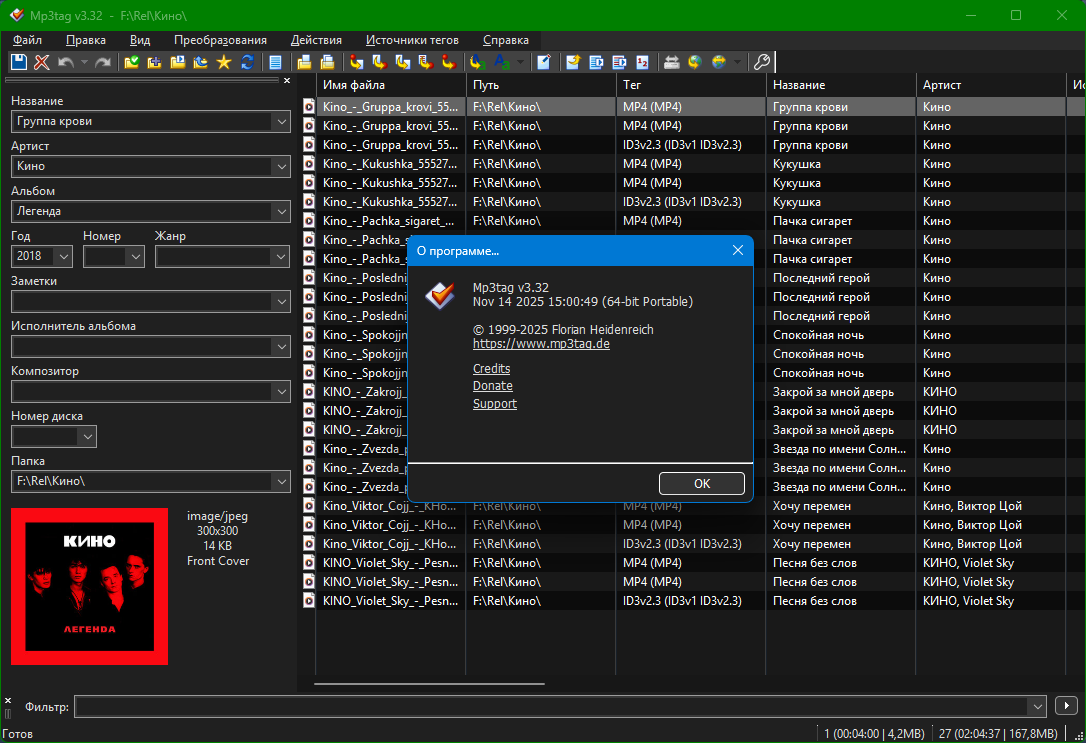Open the Год dropdown showing 2018

(x=64, y=257)
